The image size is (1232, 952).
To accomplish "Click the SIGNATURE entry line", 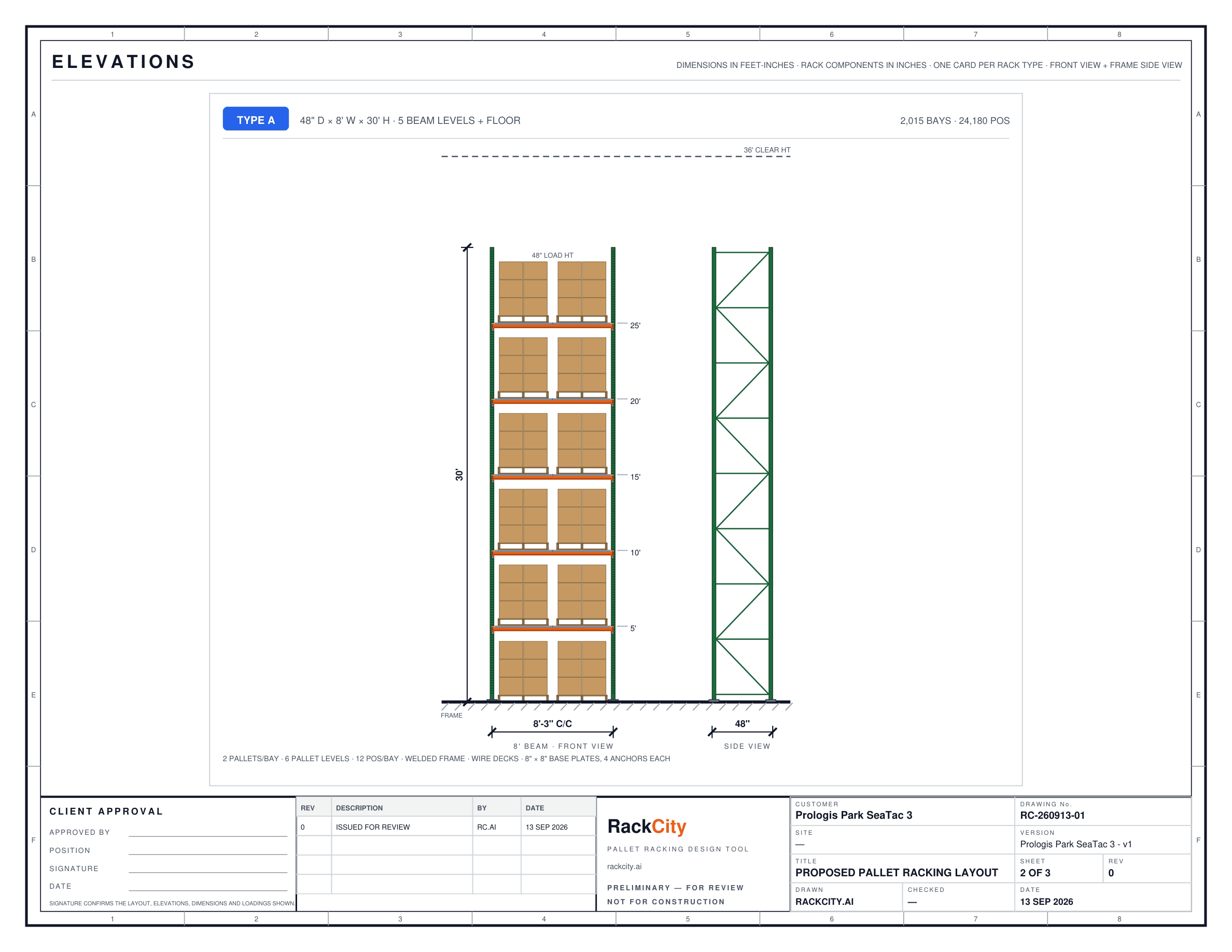I will [207, 872].
